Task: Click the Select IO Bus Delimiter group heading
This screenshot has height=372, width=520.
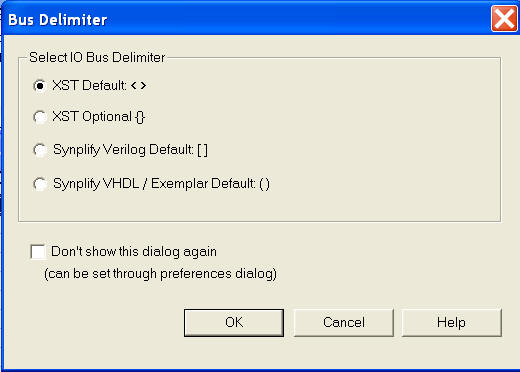Action: (97, 57)
